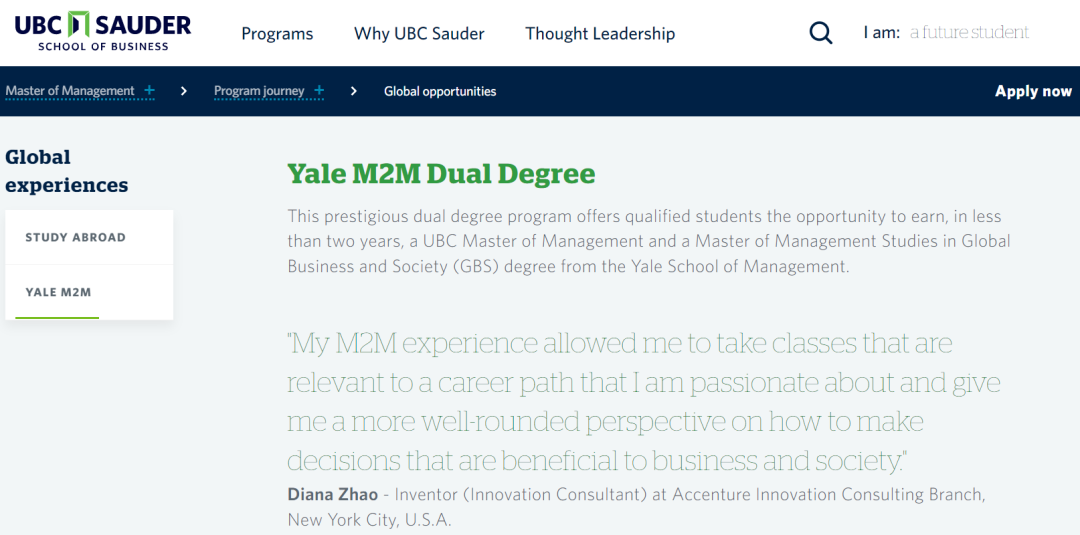Click the UBC Sauder School of Business logo
1080x535 pixels.
pos(103,32)
